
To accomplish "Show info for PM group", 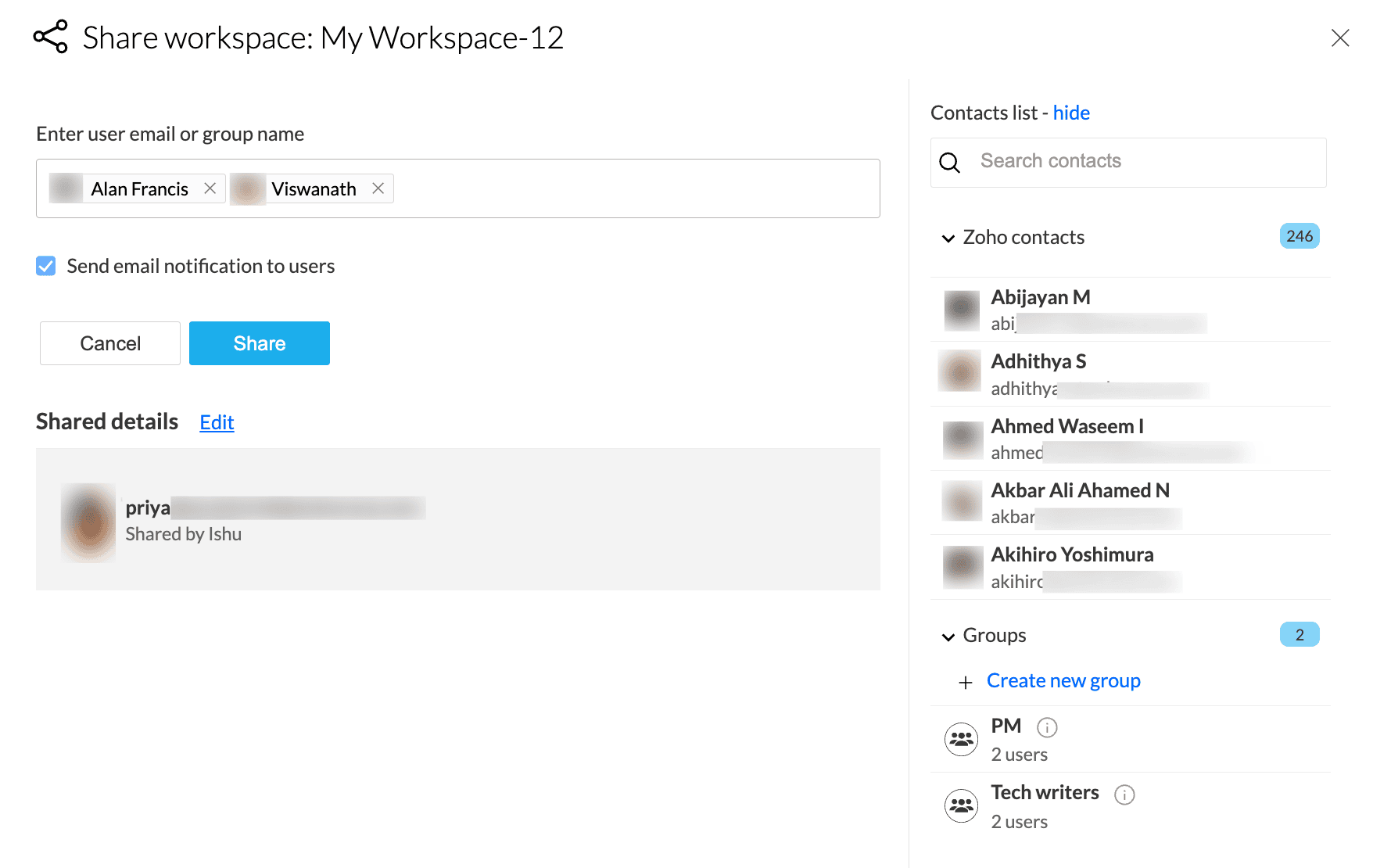I will tap(1047, 727).
